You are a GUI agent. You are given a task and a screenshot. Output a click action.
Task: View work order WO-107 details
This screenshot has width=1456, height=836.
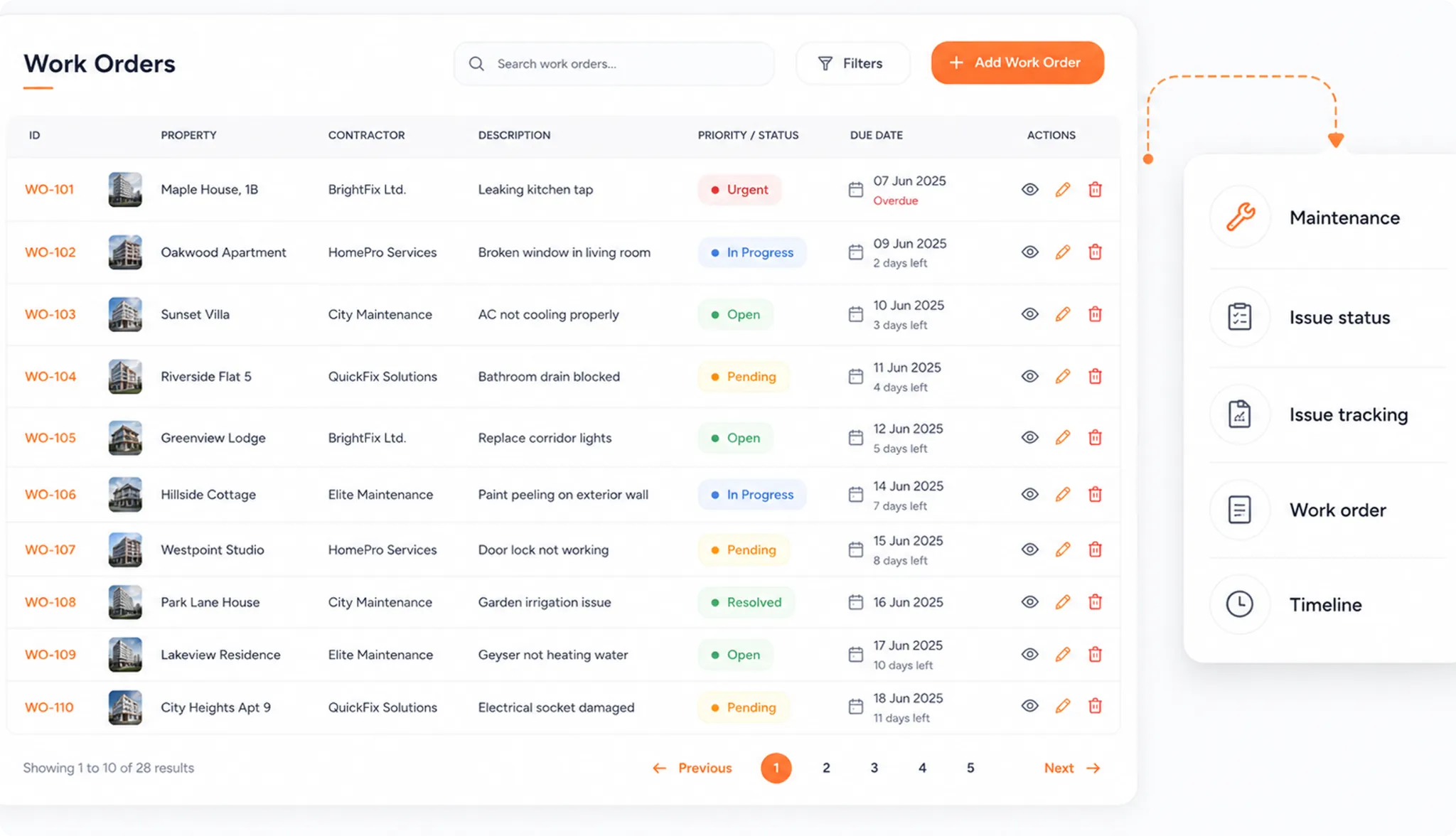(1029, 549)
